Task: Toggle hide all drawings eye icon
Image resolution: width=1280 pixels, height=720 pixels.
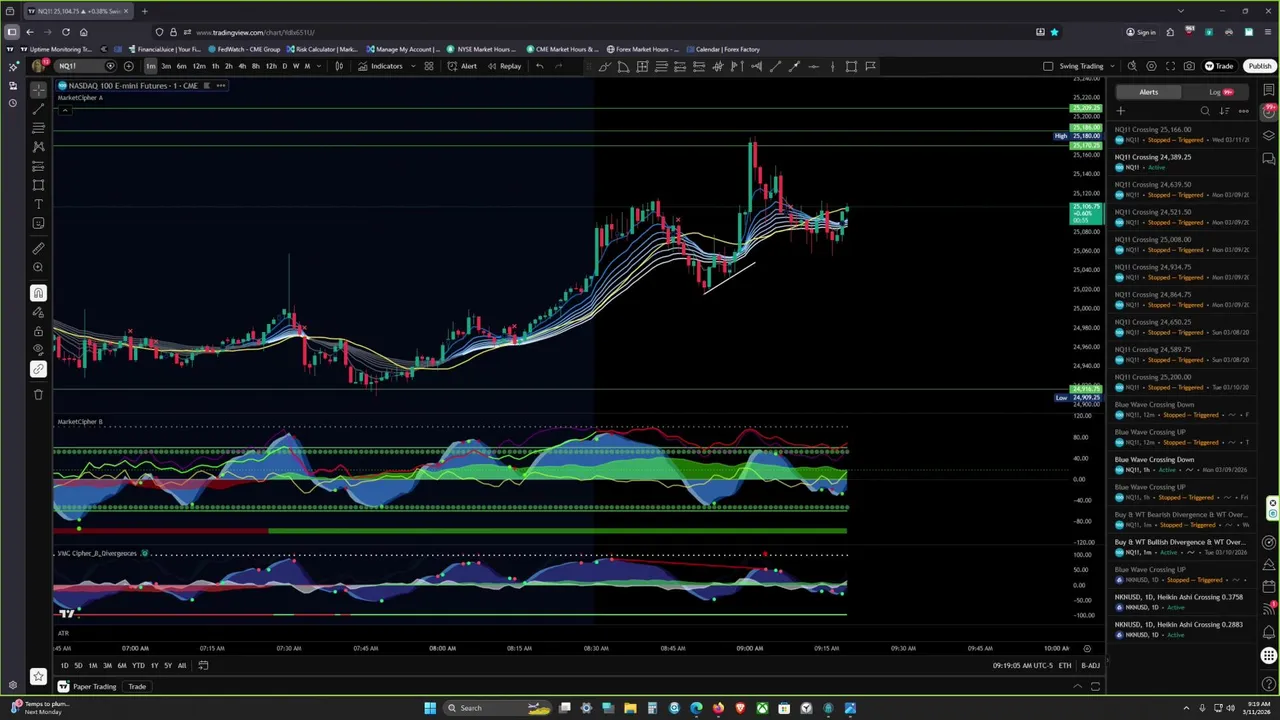Action: pyautogui.click(x=38, y=350)
